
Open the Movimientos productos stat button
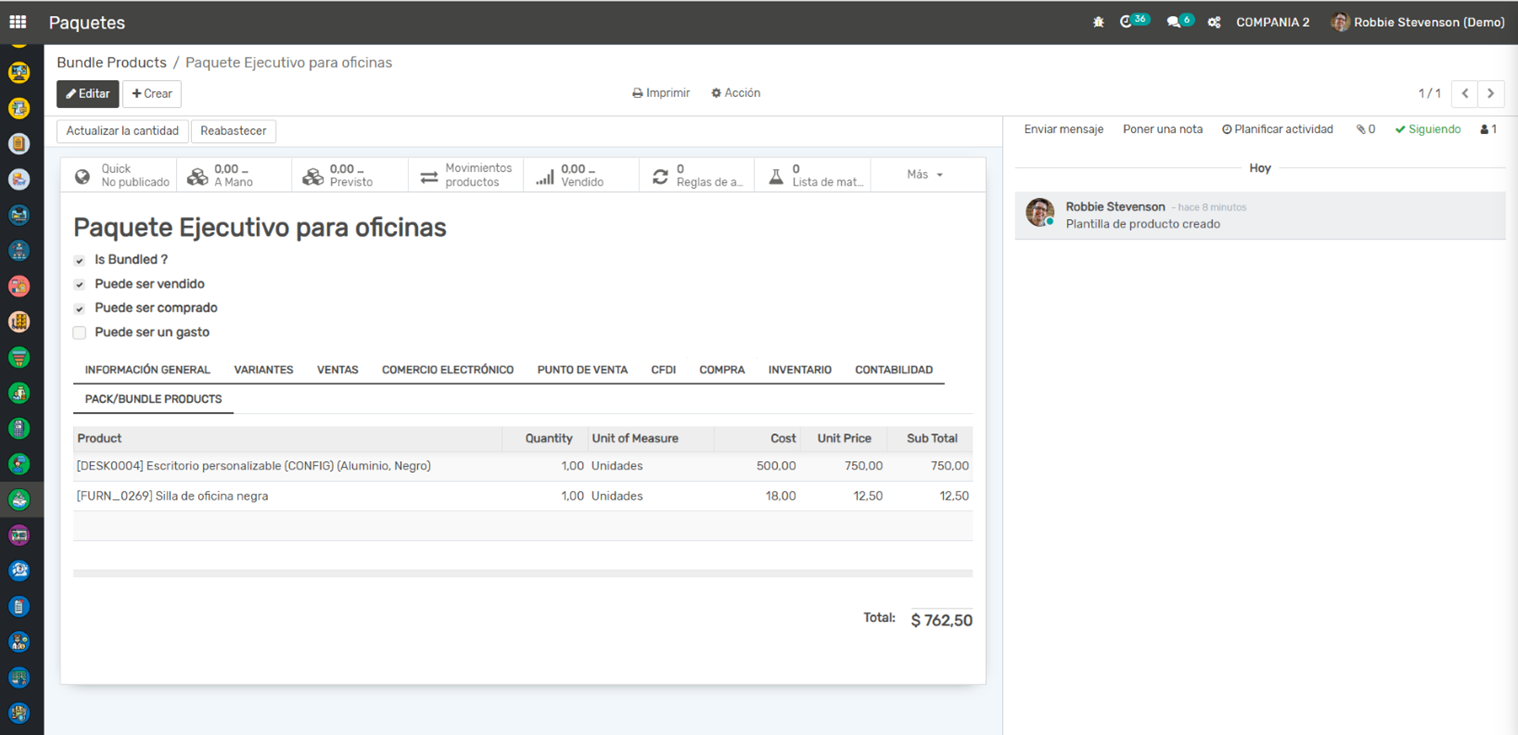tap(466, 175)
